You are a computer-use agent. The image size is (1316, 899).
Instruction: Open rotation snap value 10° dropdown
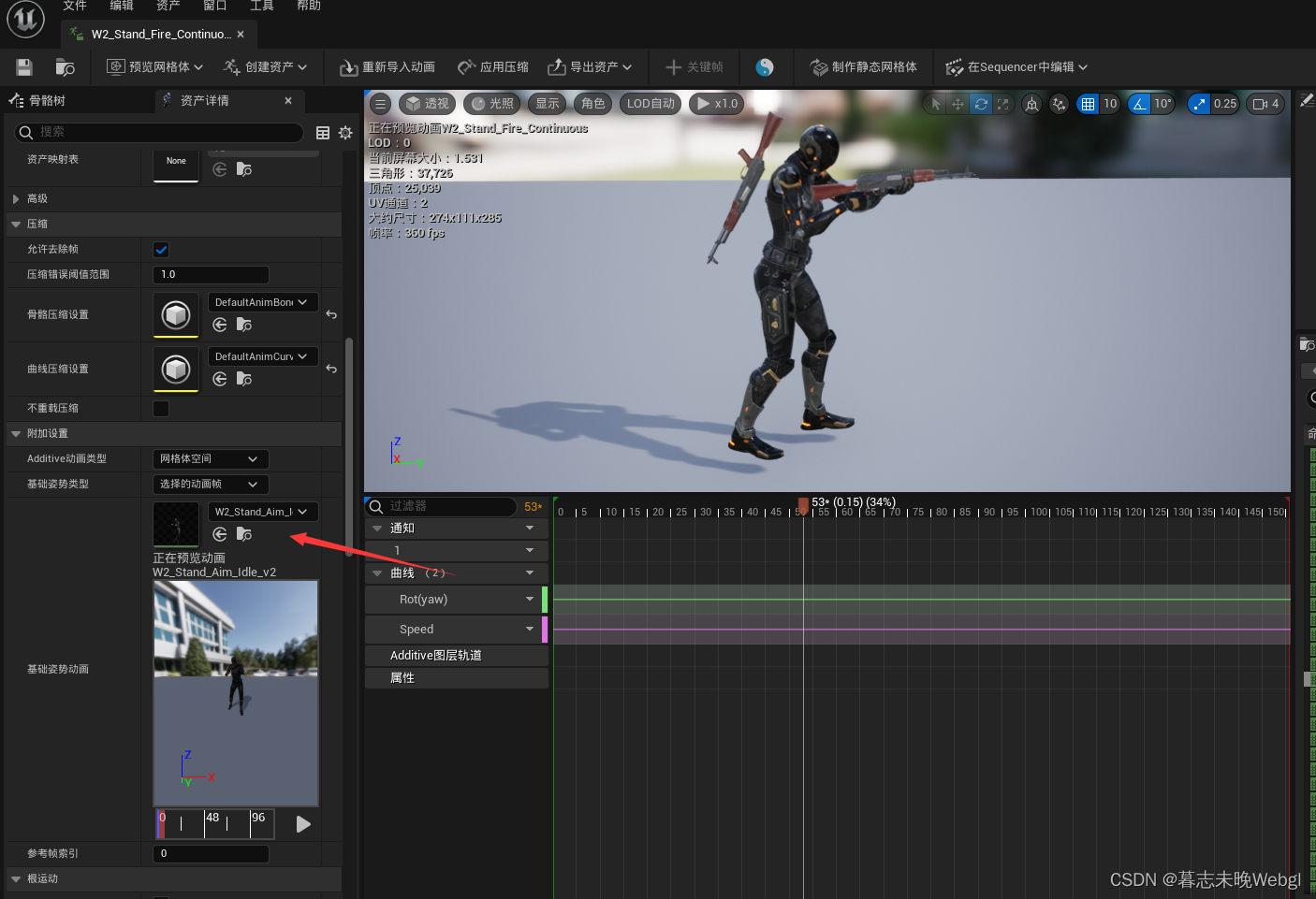click(1162, 104)
